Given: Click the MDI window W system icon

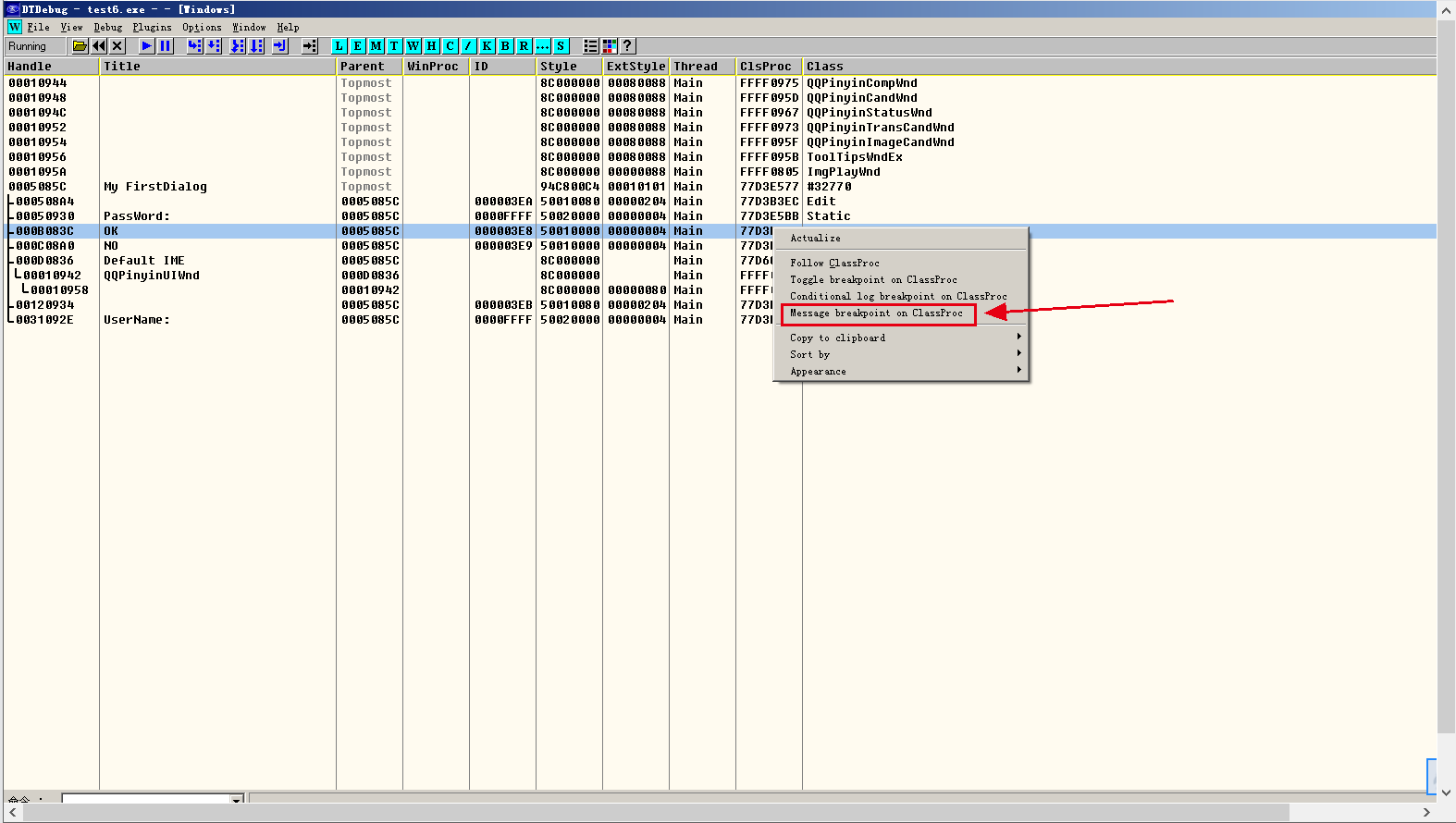Looking at the screenshot, I should click(x=15, y=28).
